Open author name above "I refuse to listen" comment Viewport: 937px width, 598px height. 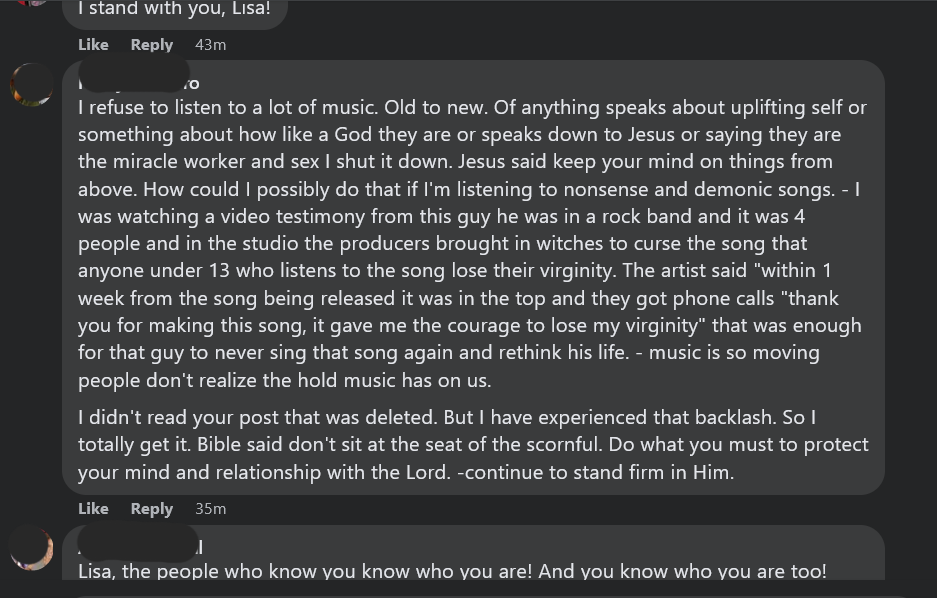[x=139, y=82]
